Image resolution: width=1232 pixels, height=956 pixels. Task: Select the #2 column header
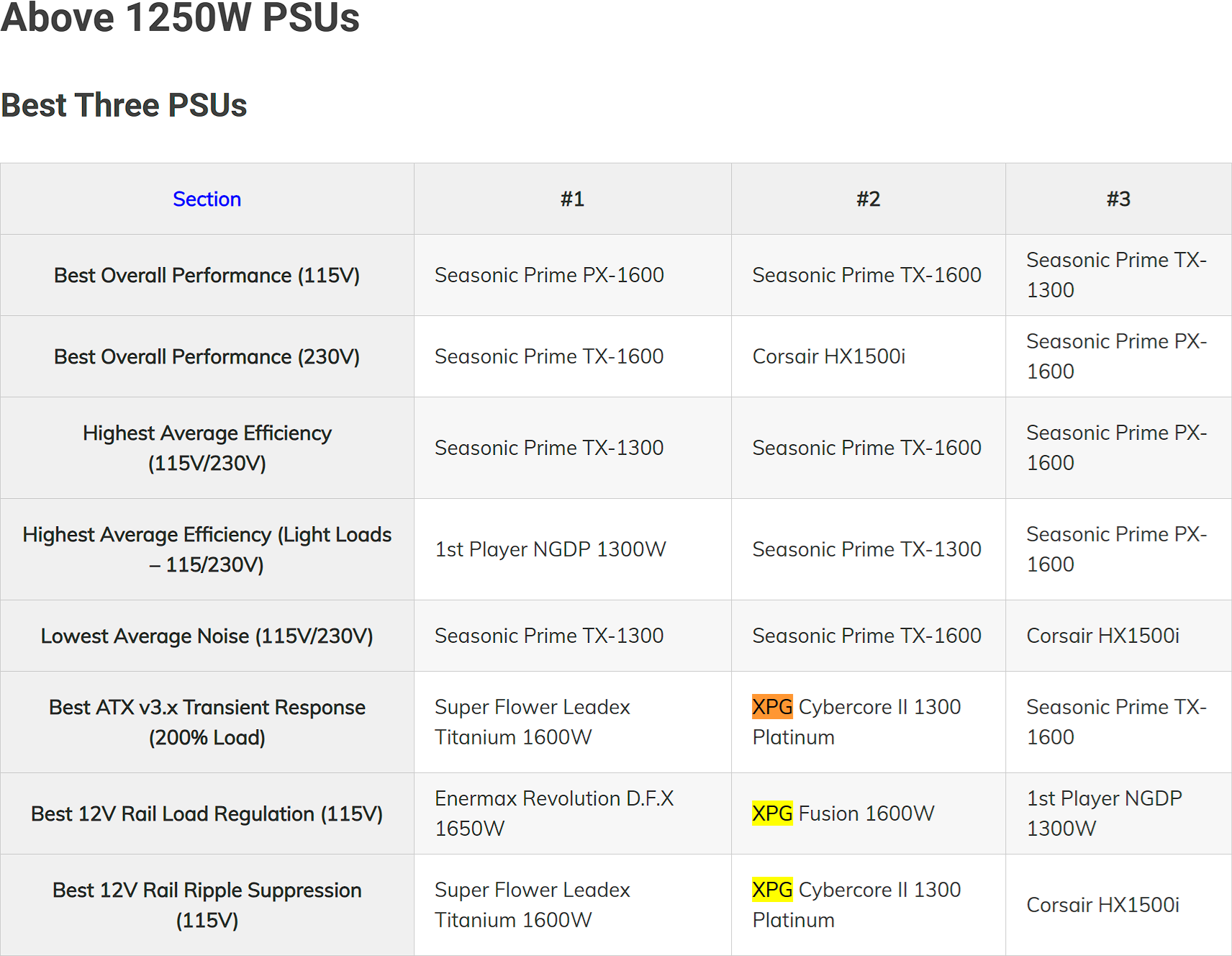868,199
